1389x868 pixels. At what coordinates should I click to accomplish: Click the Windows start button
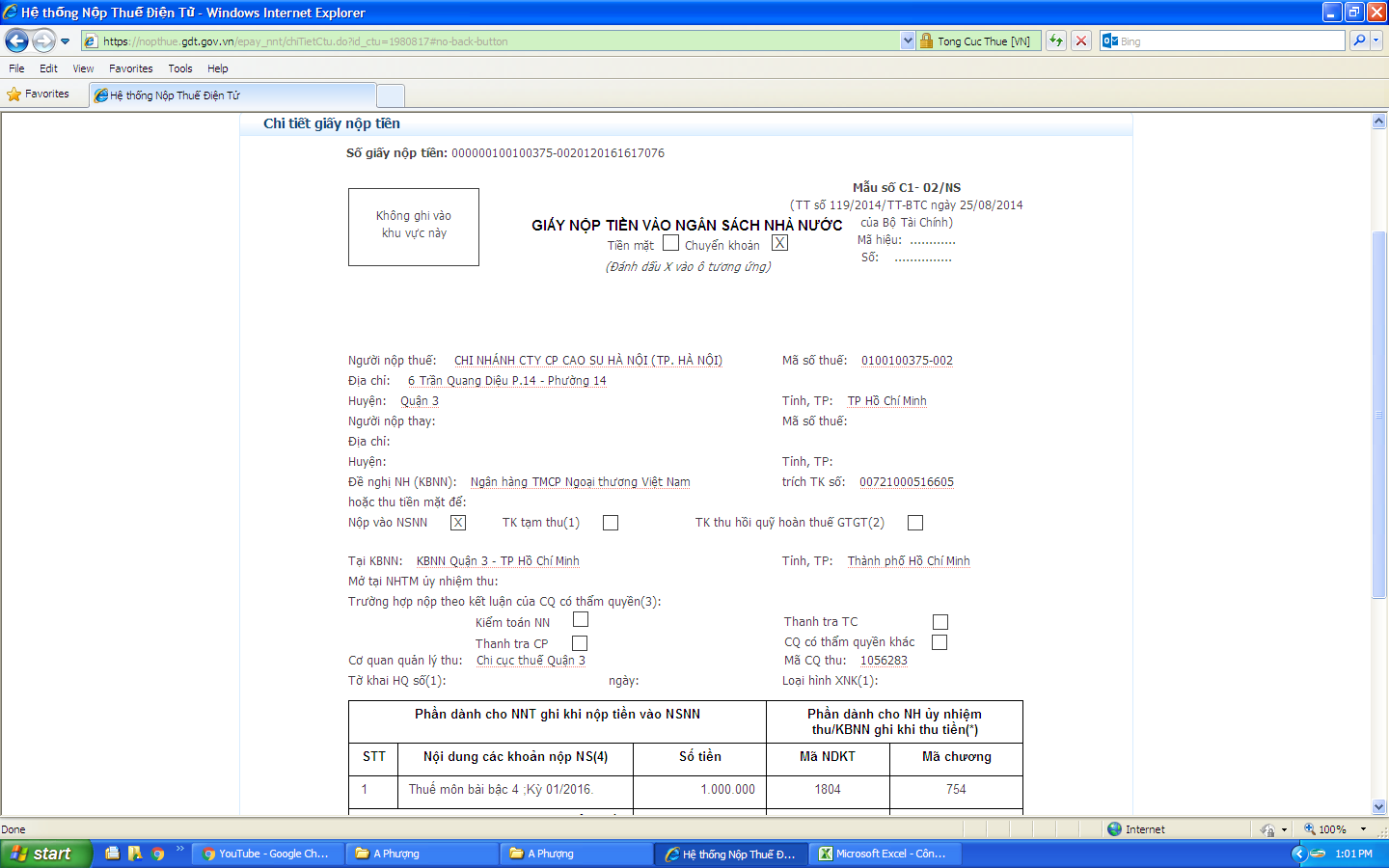pos(45,854)
